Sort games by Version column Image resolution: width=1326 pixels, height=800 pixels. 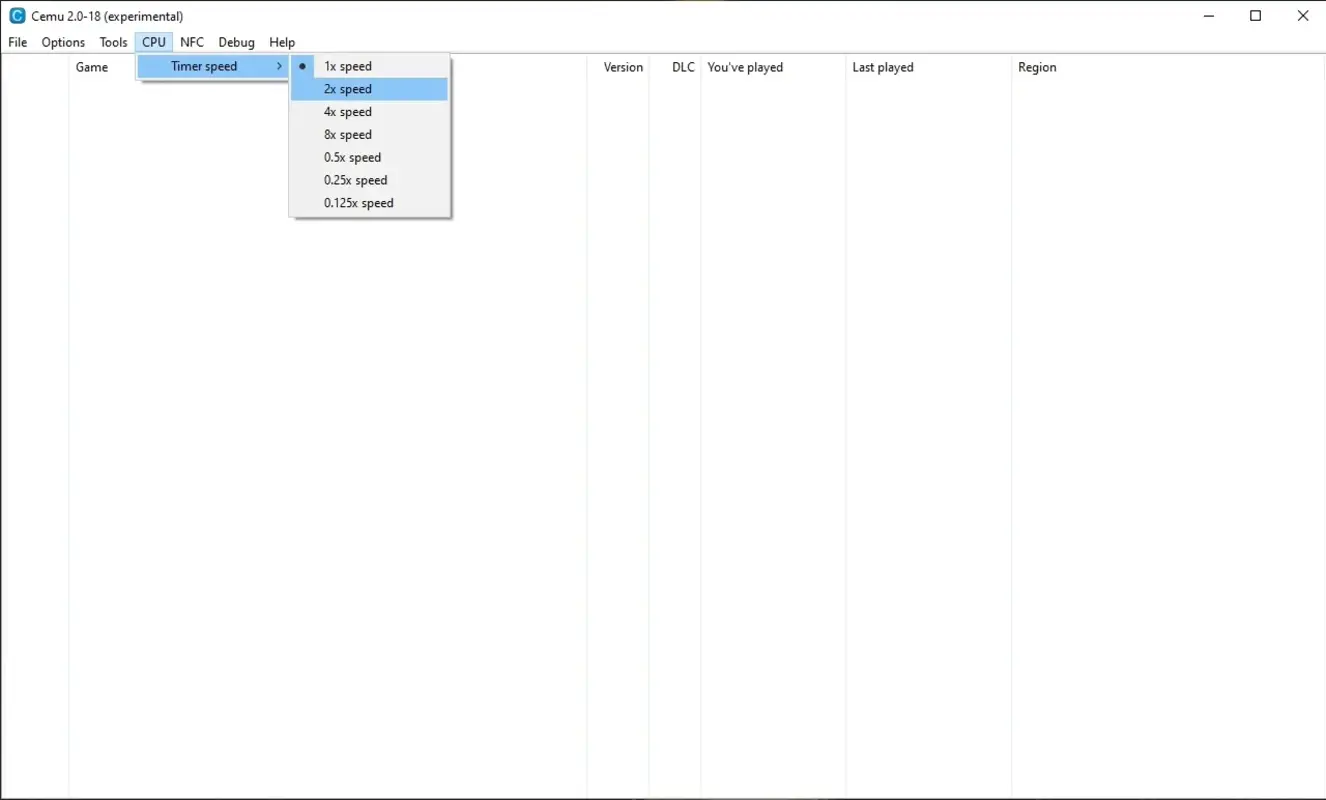(x=622, y=67)
